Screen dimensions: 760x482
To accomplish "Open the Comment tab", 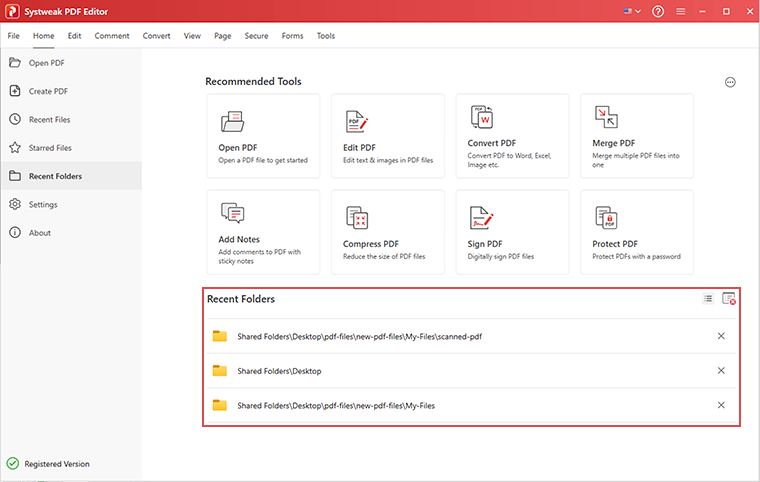I will coord(112,36).
